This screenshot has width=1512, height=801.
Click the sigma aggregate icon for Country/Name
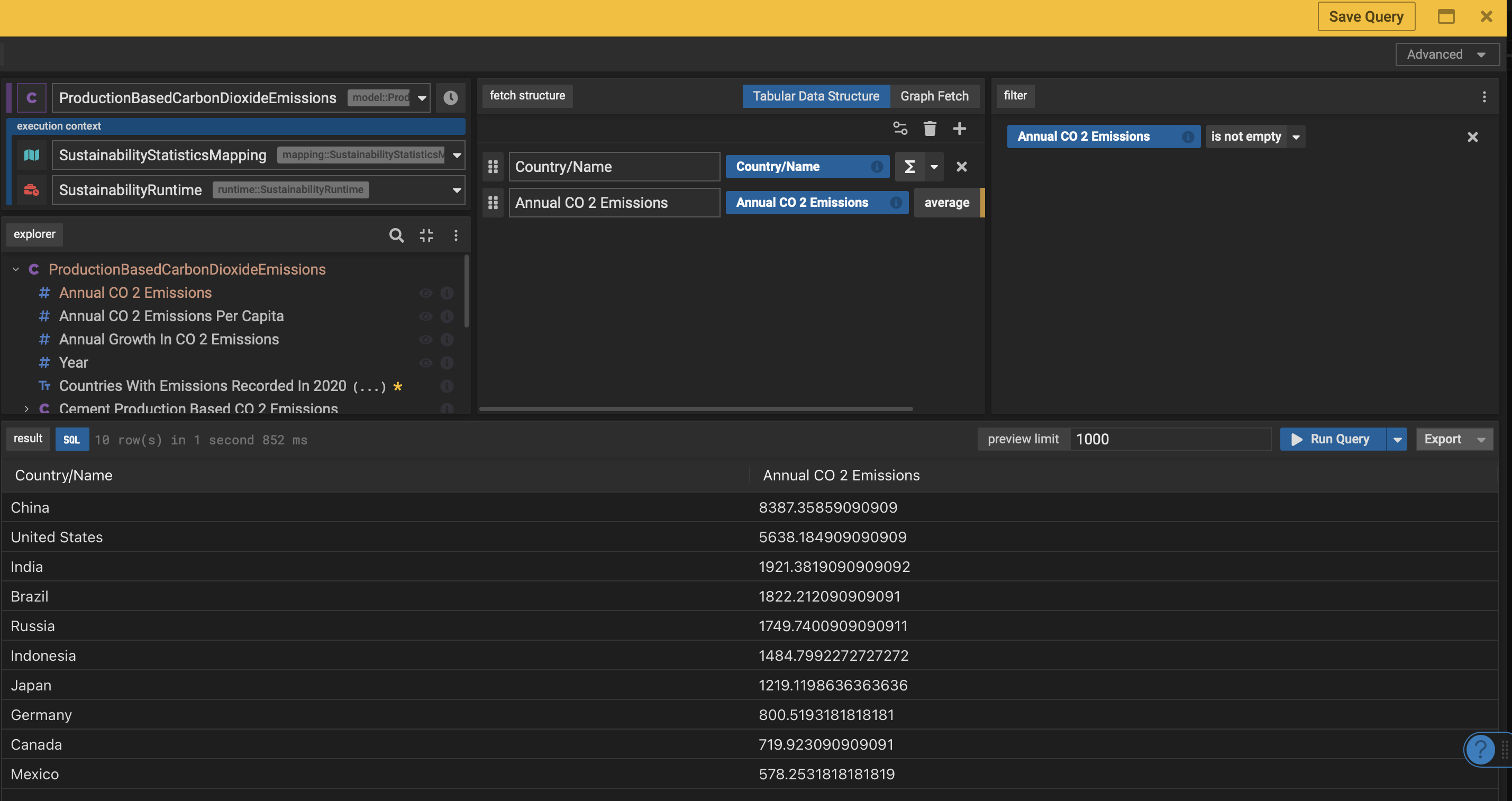[909, 167]
